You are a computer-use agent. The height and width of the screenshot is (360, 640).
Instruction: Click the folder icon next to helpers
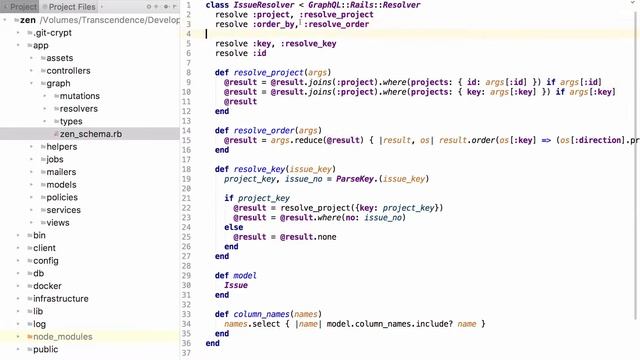point(43,147)
